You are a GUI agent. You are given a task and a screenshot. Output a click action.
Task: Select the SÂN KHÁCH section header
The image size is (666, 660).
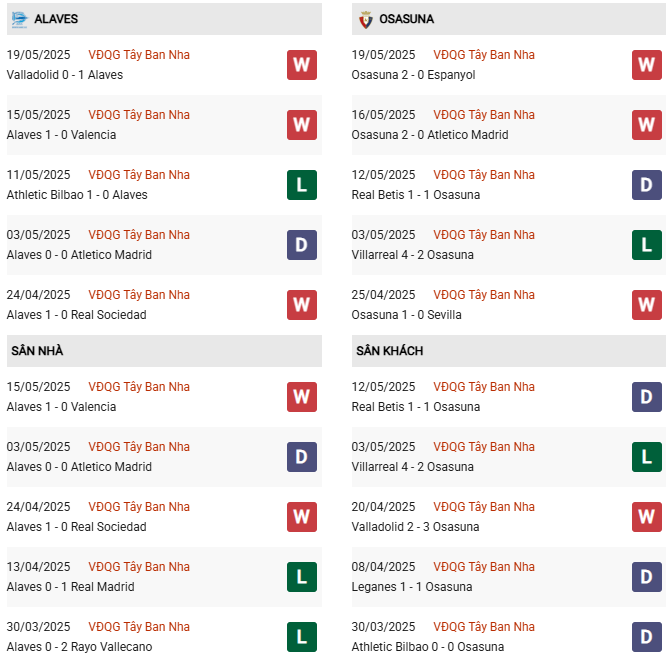tap(388, 351)
